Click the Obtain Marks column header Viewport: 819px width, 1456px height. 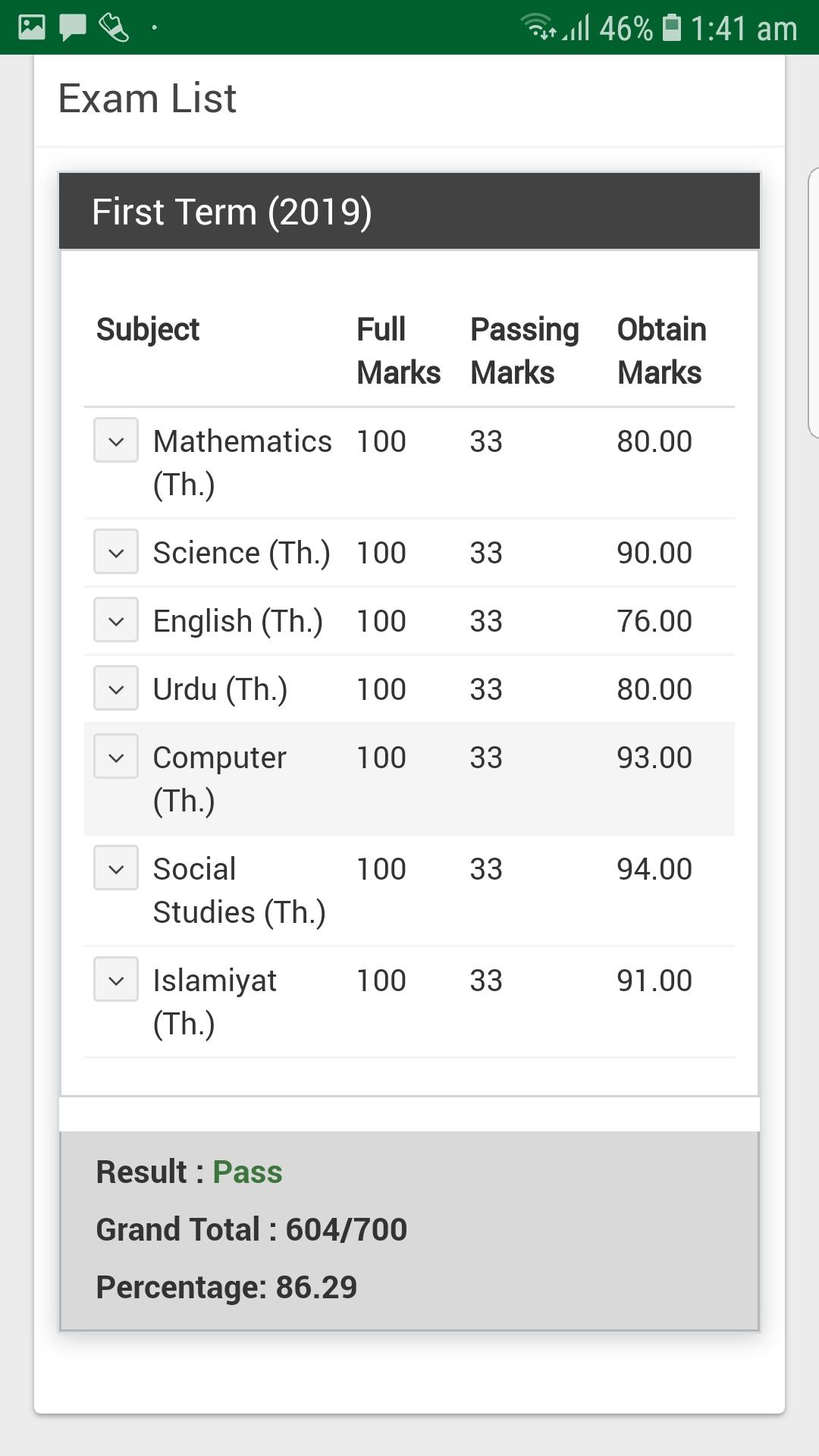(662, 351)
